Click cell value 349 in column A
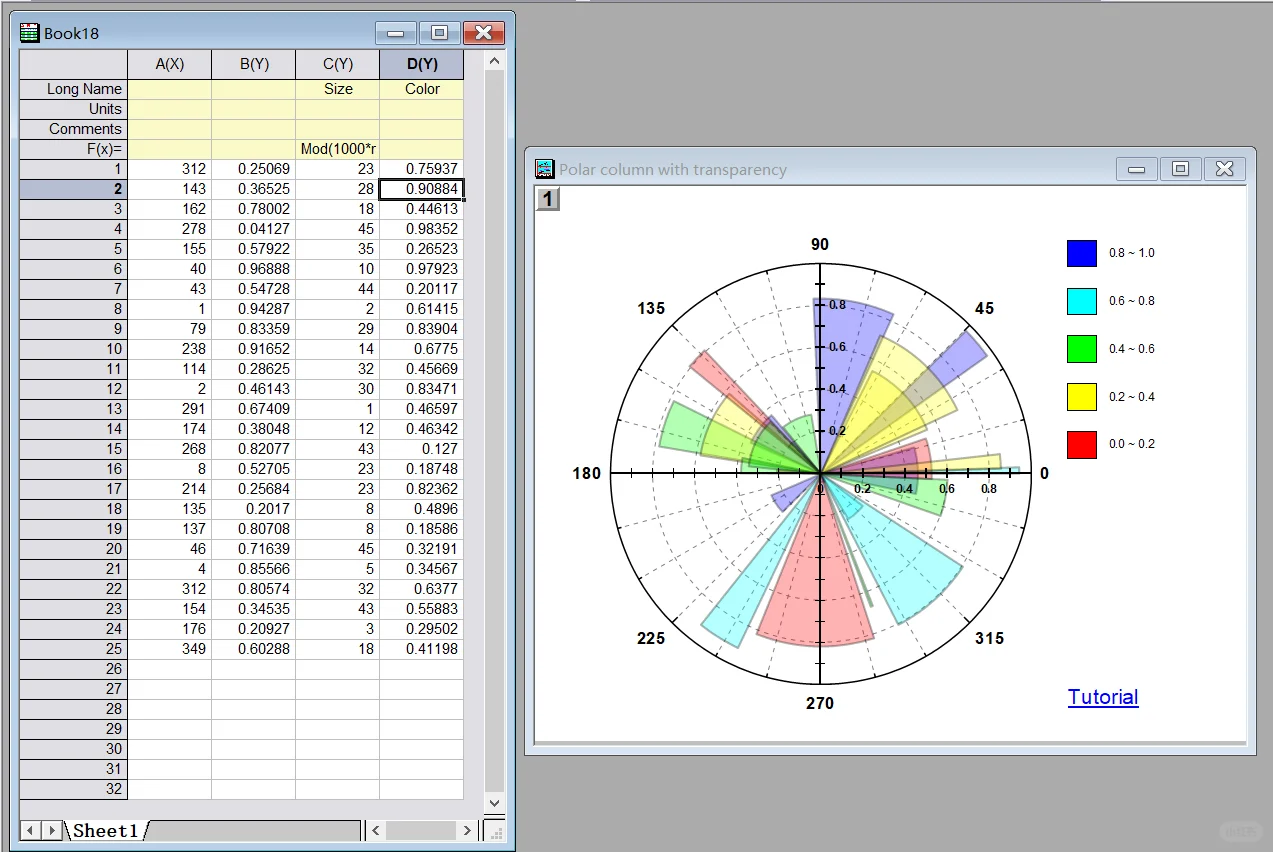This screenshot has height=852, width=1273. pyautogui.click(x=170, y=649)
